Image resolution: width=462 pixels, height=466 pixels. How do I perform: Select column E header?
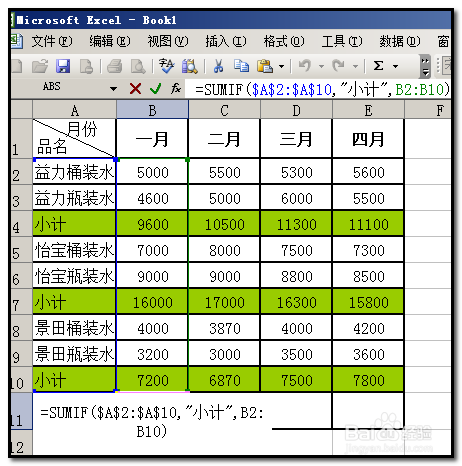click(x=368, y=110)
